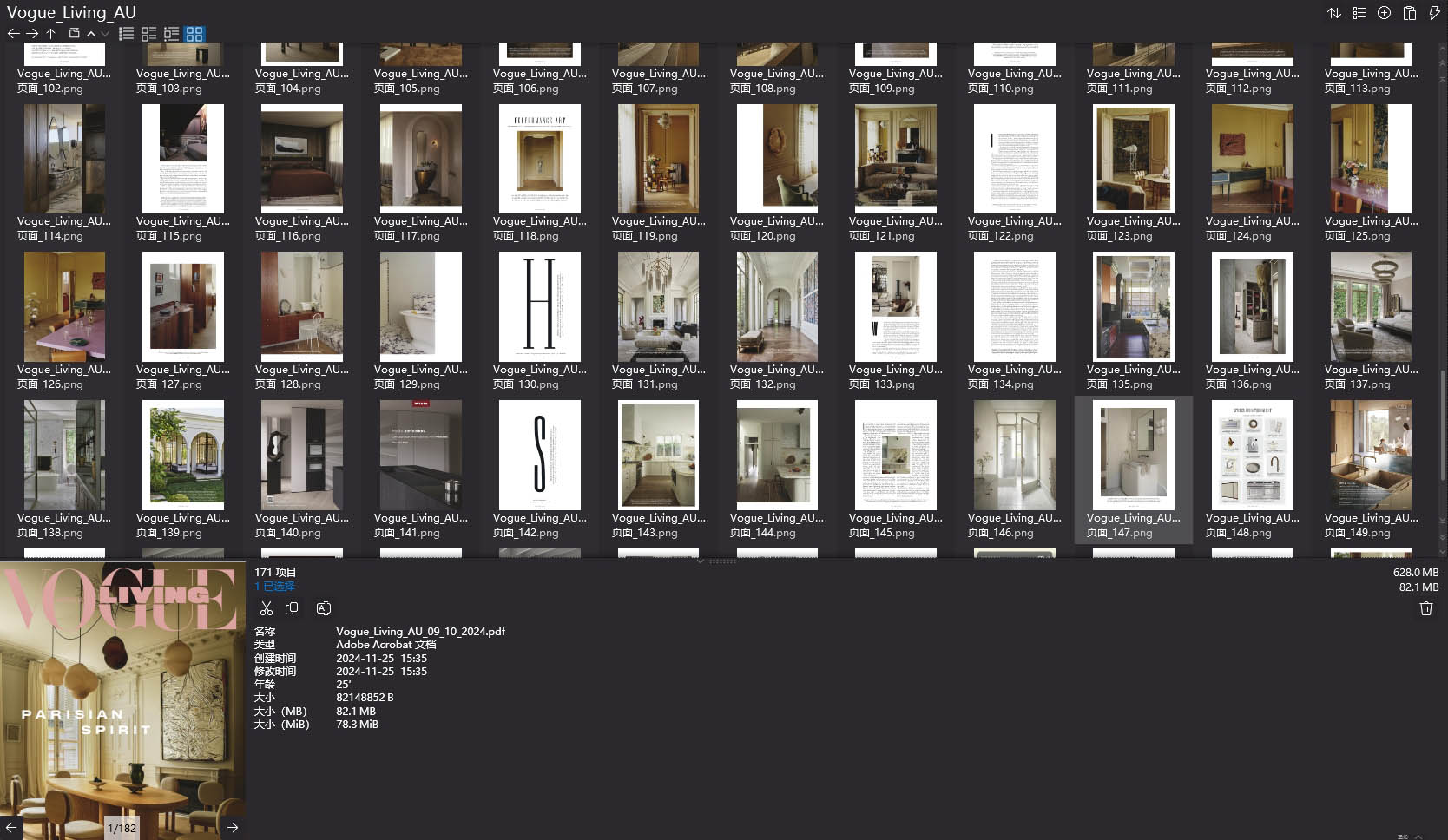Select thumbnail 页面_131.png
1448x840 pixels.
(658, 307)
